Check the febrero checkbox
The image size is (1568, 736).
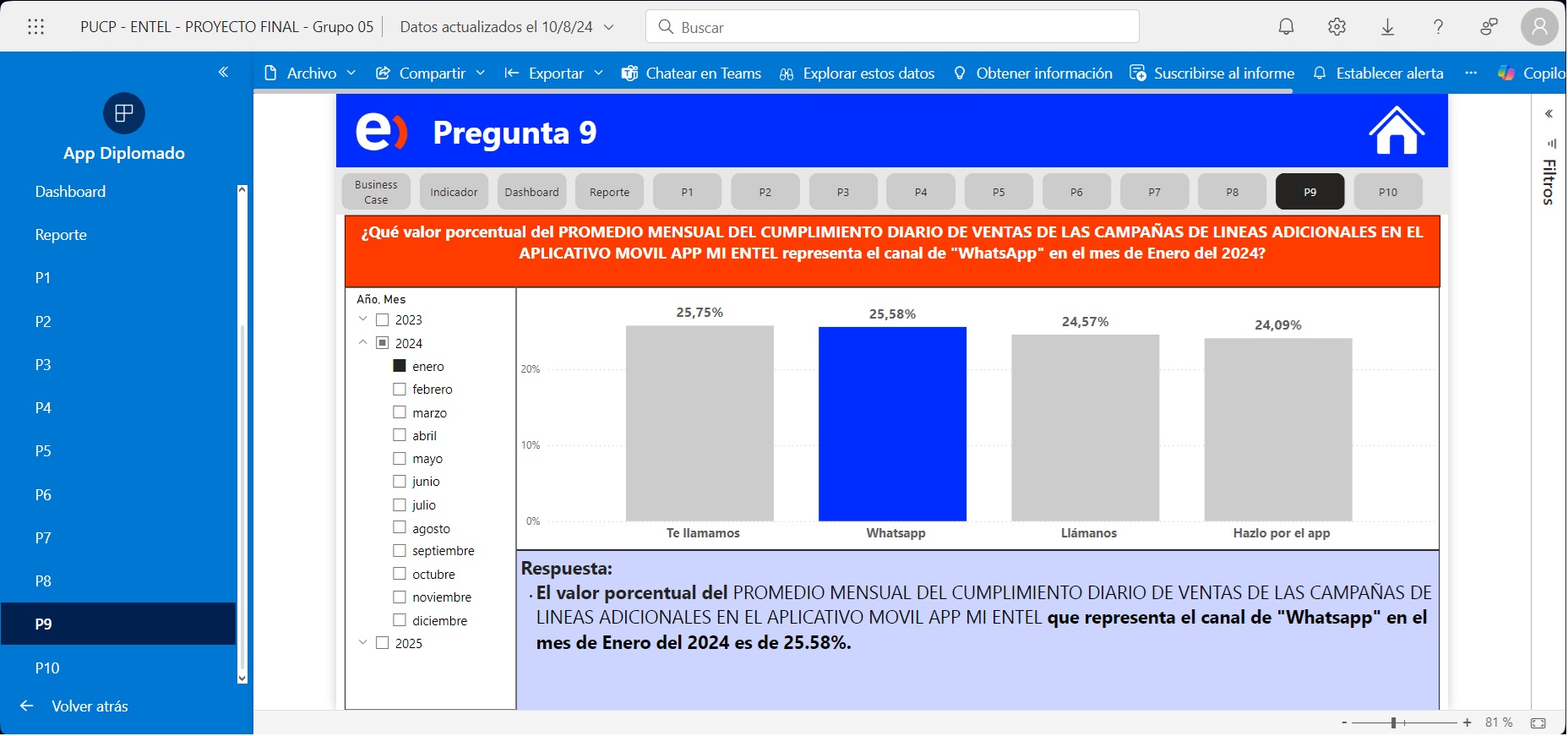pyautogui.click(x=400, y=390)
